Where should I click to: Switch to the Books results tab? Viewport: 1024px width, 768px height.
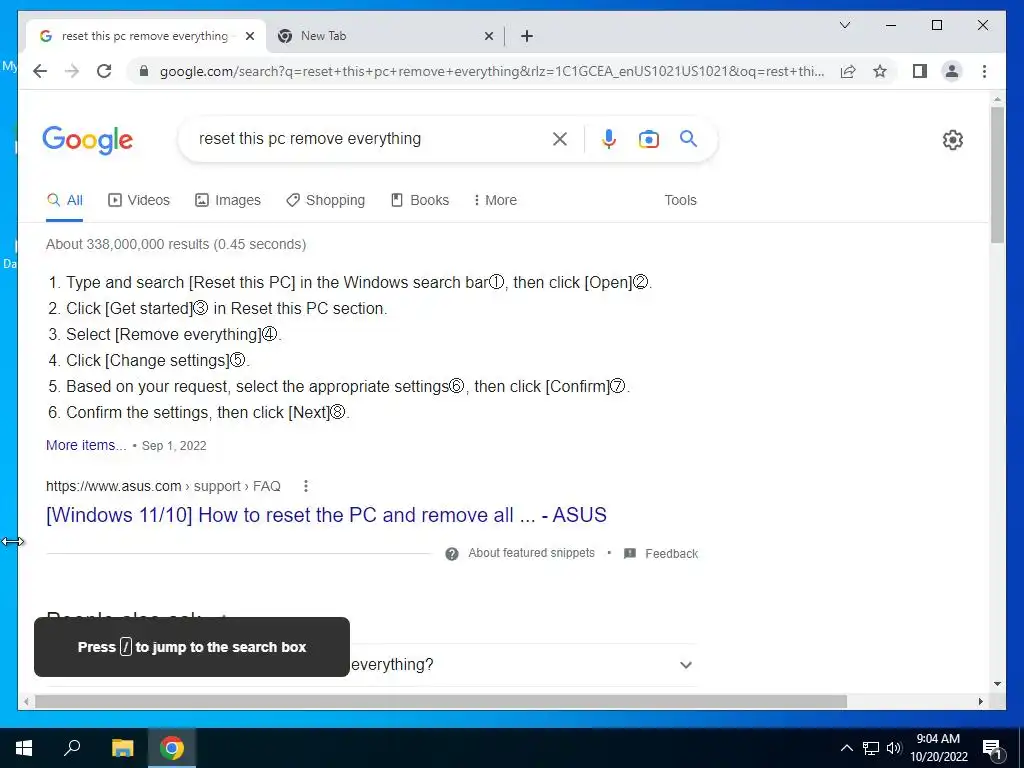(x=420, y=200)
